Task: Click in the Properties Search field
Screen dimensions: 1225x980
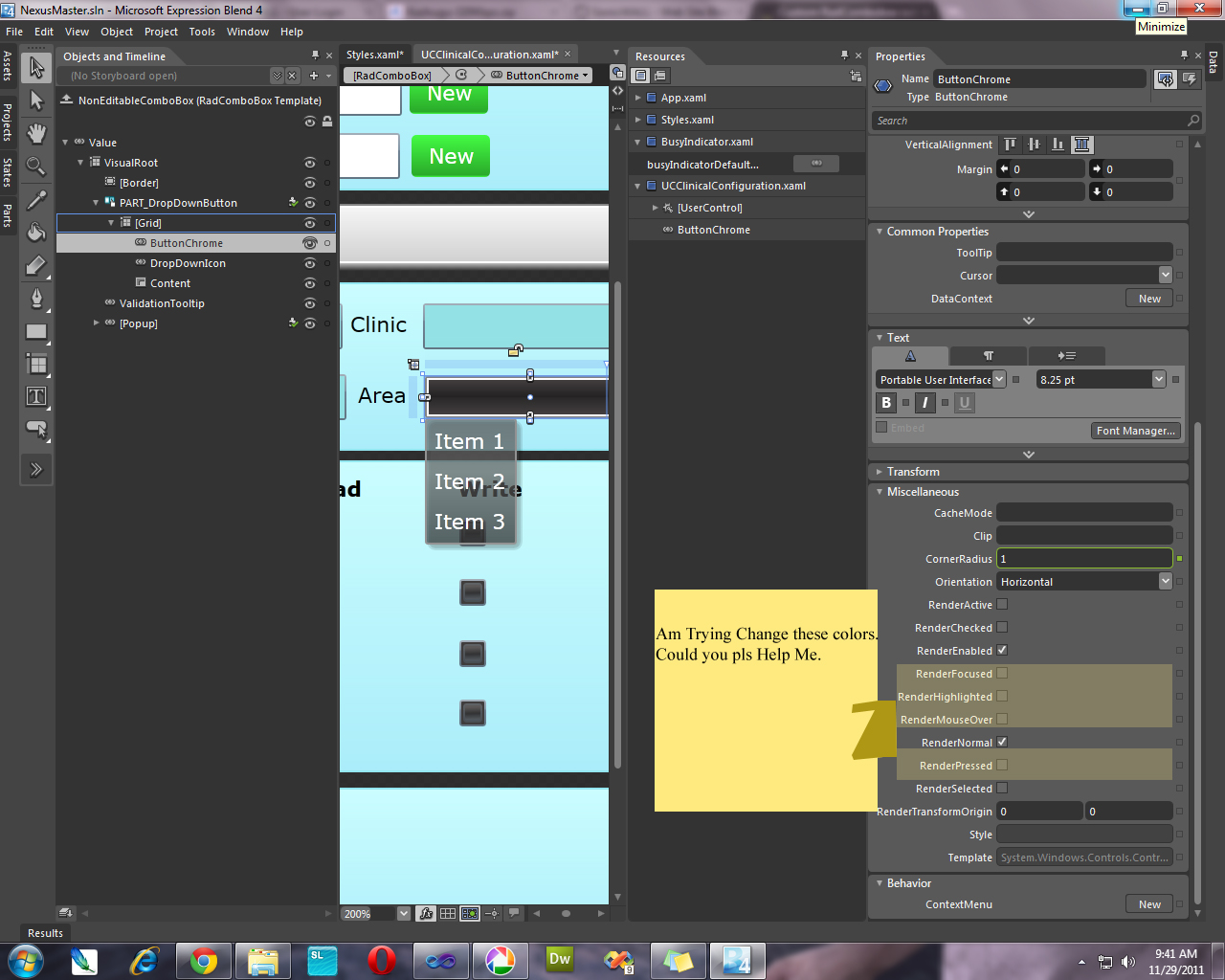Action: (x=1037, y=121)
